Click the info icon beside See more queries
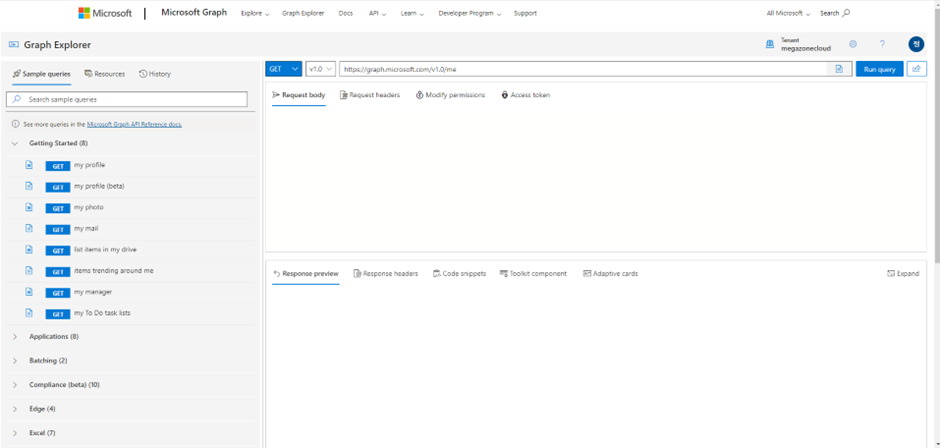 16,125
